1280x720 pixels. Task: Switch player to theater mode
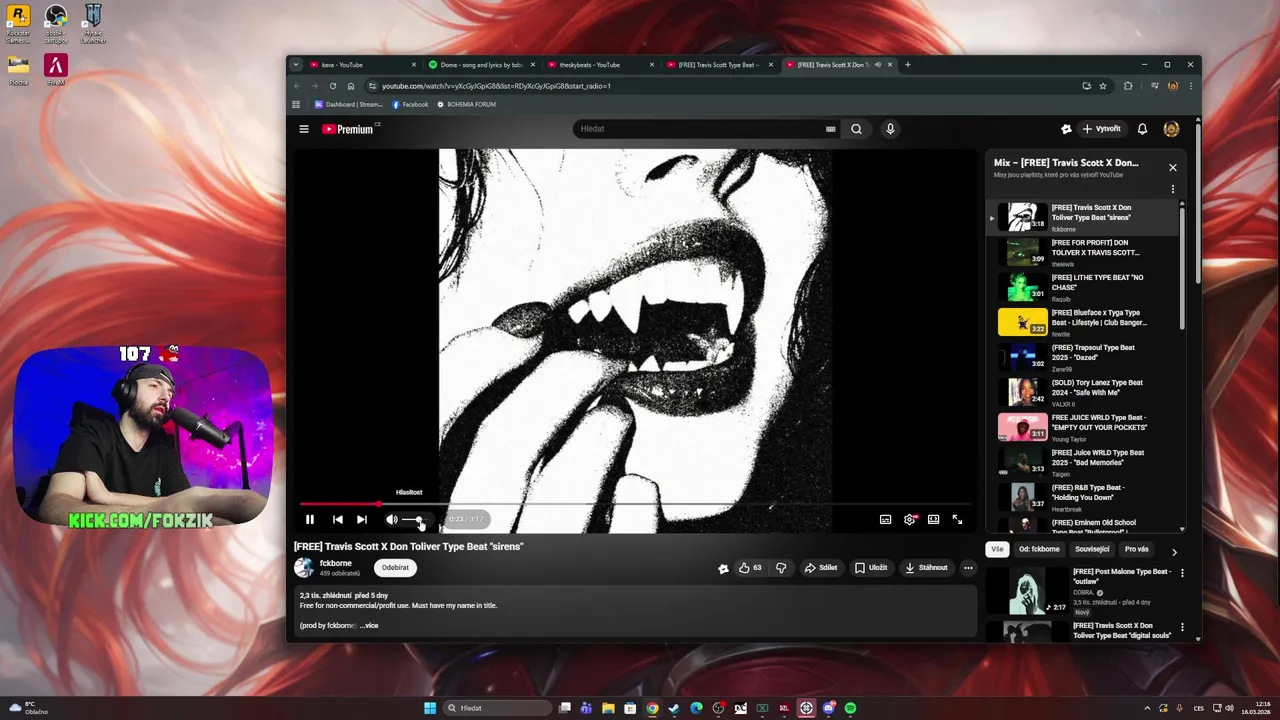pyautogui.click(x=933, y=519)
